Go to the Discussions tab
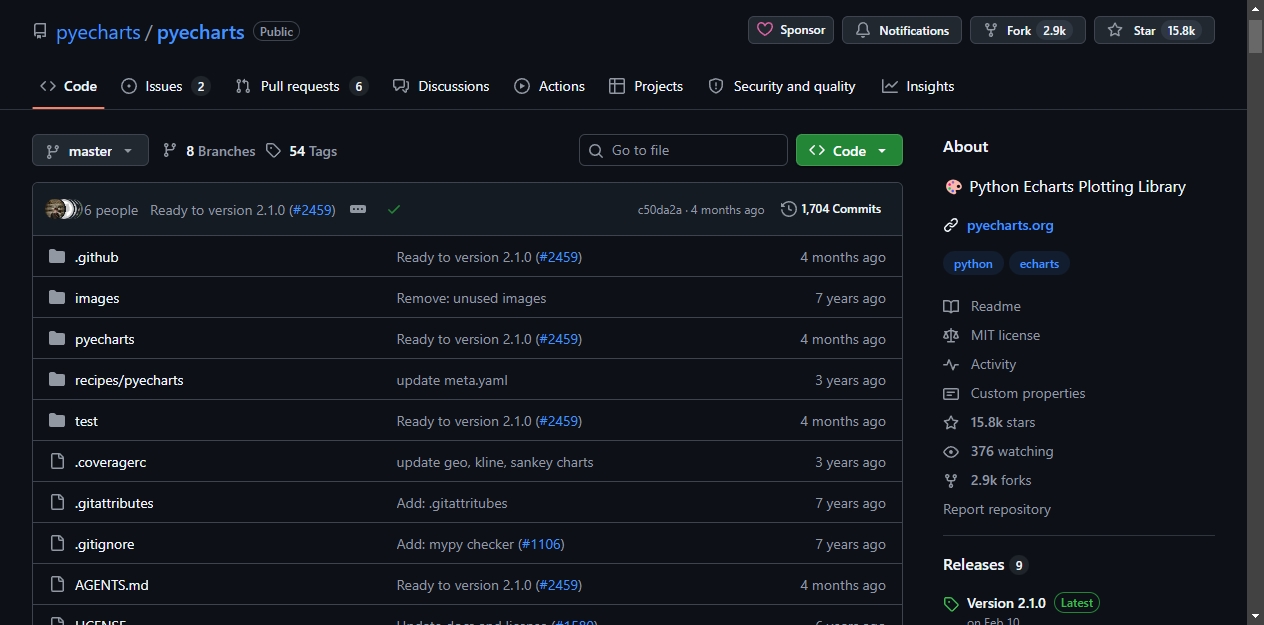Screen dimensions: 1264x625 click(441, 86)
